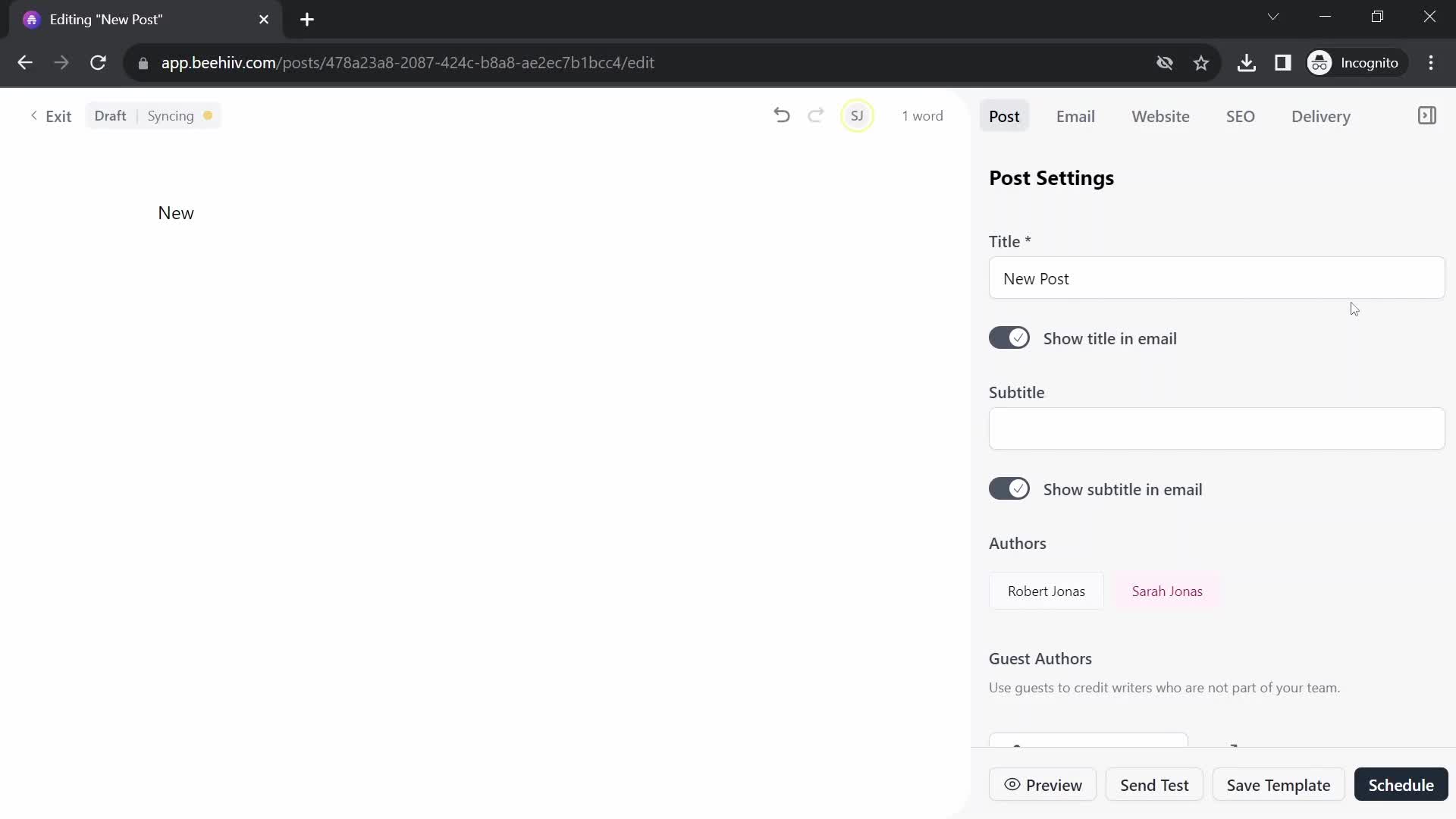1456x819 pixels.
Task: Select Sarah Jonas as author
Action: pos(1167,590)
